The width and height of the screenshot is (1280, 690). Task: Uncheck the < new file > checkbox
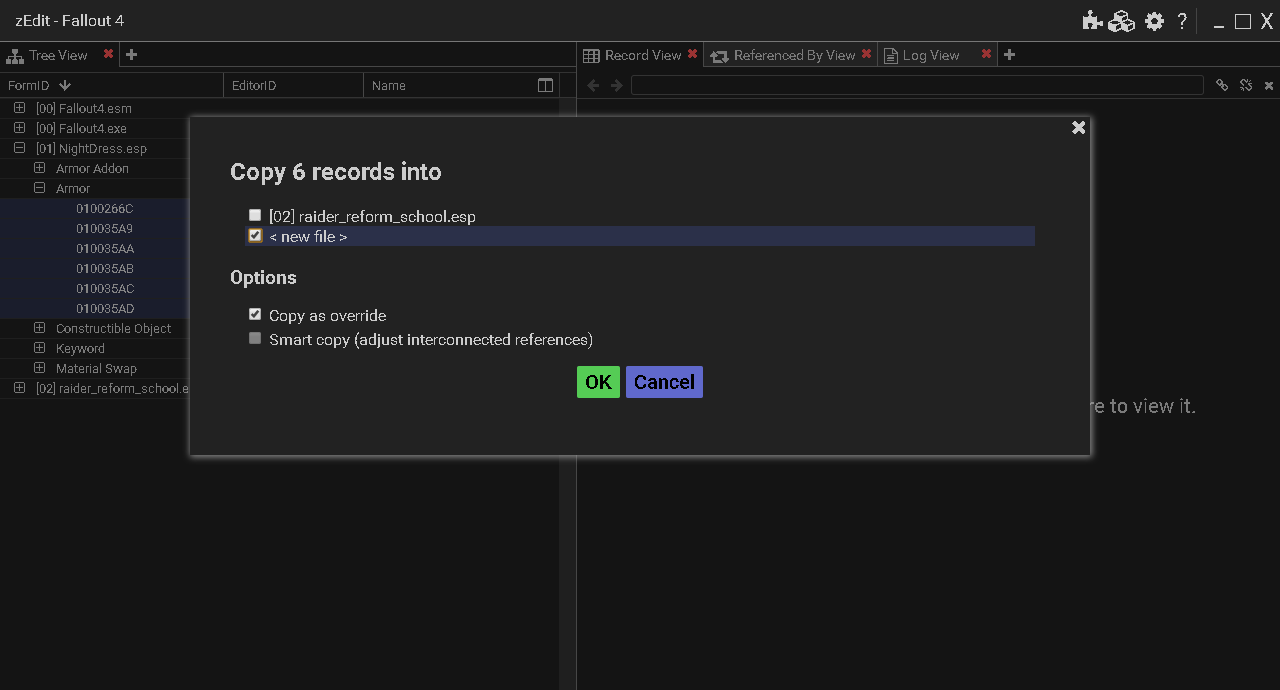click(x=255, y=236)
